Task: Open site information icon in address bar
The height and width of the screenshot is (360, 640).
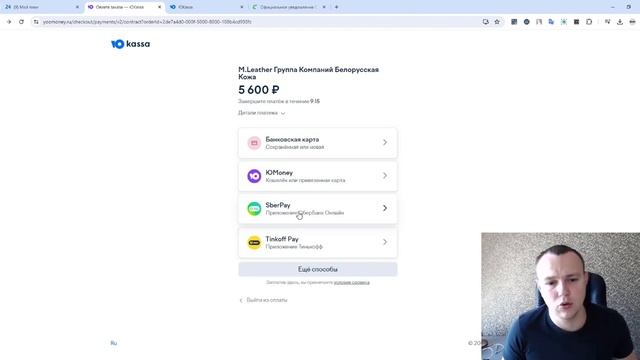Action: [x=36, y=22]
